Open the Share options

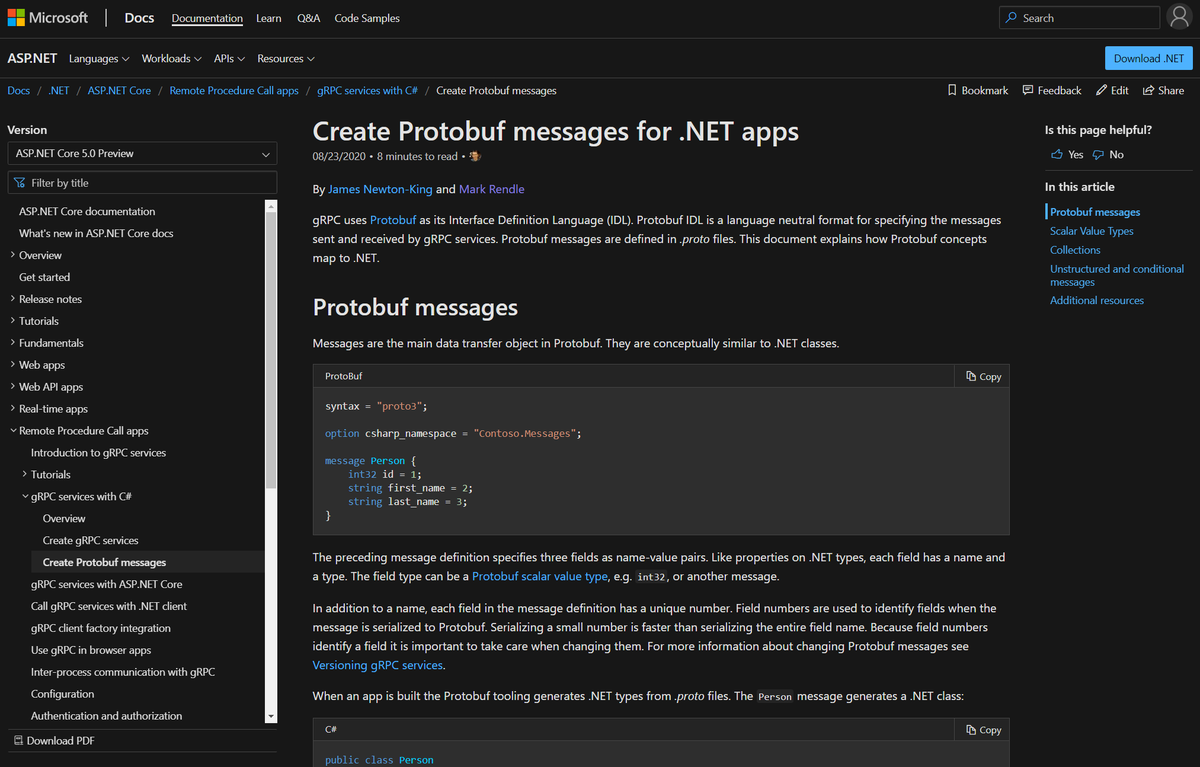click(1162, 90)
